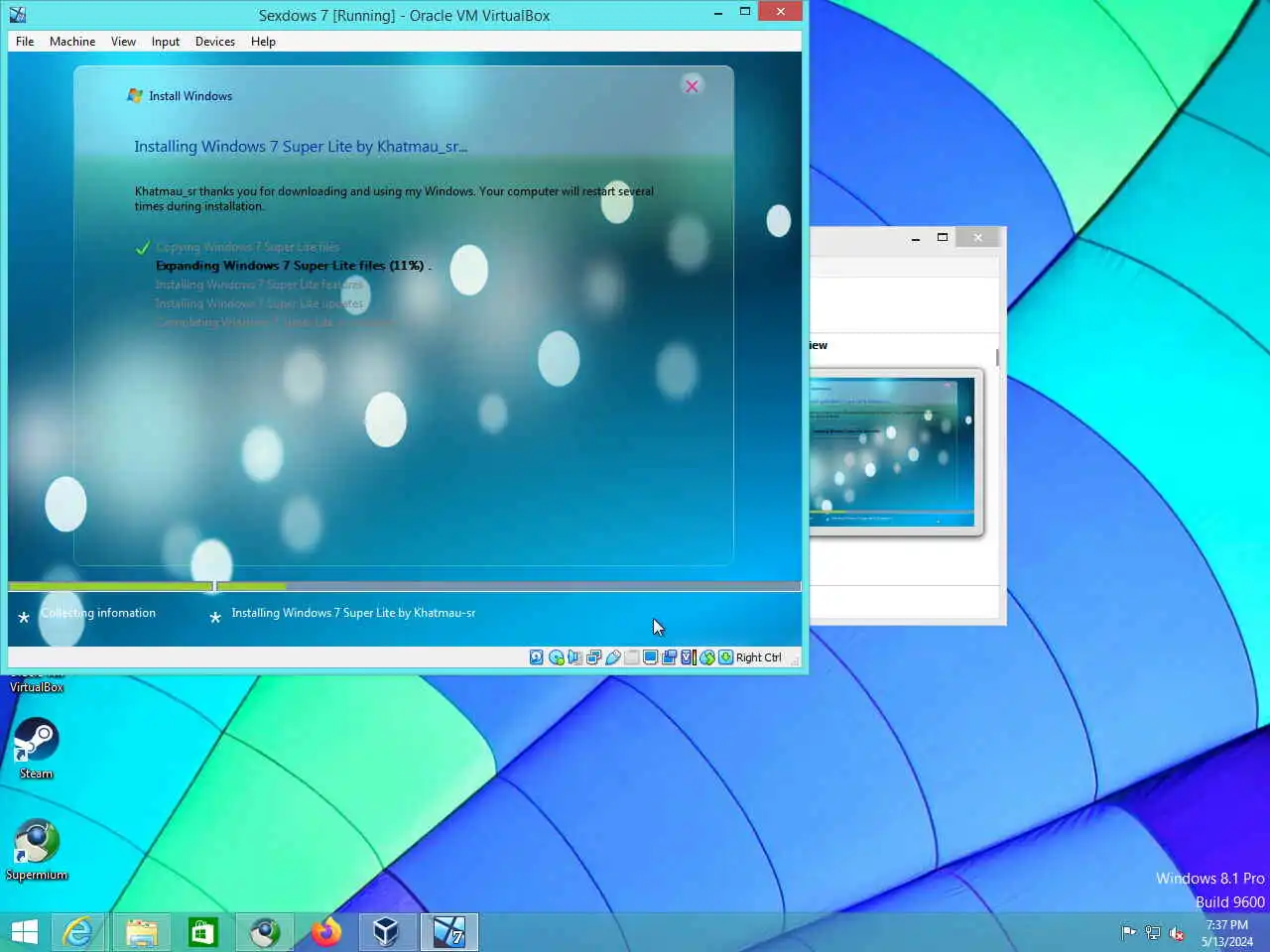Click the network adapters status icon
1270x952 pixels.
coord(593,657)
